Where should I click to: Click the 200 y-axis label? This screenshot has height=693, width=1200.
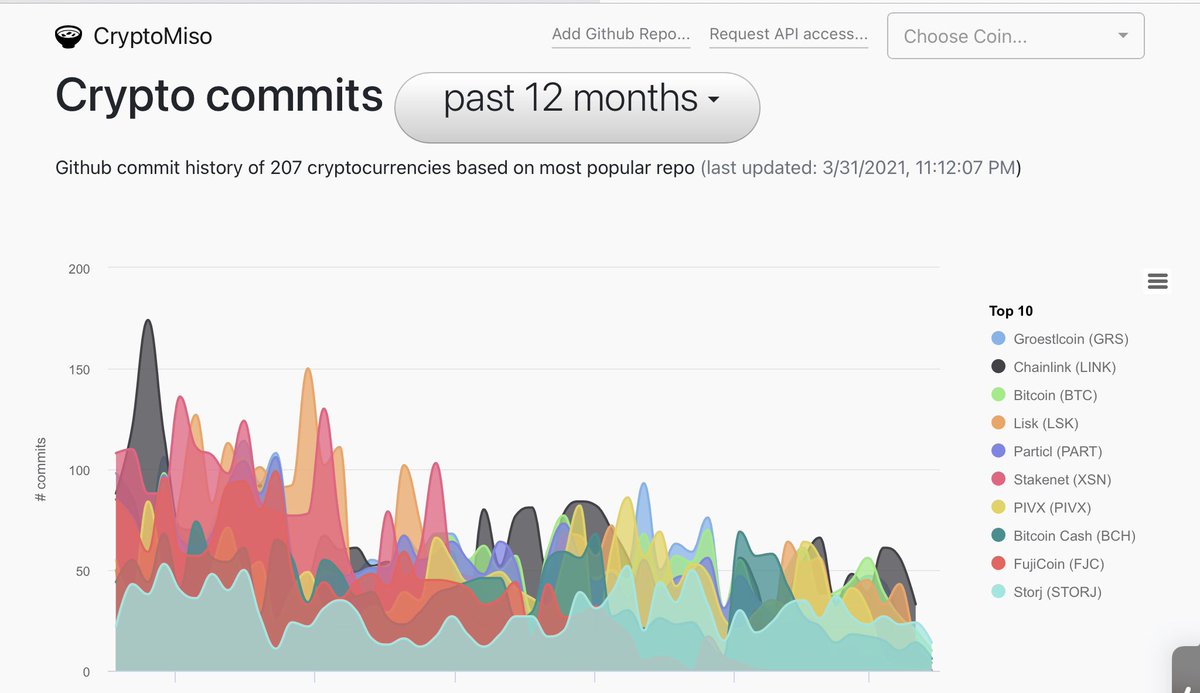[78, 269]
